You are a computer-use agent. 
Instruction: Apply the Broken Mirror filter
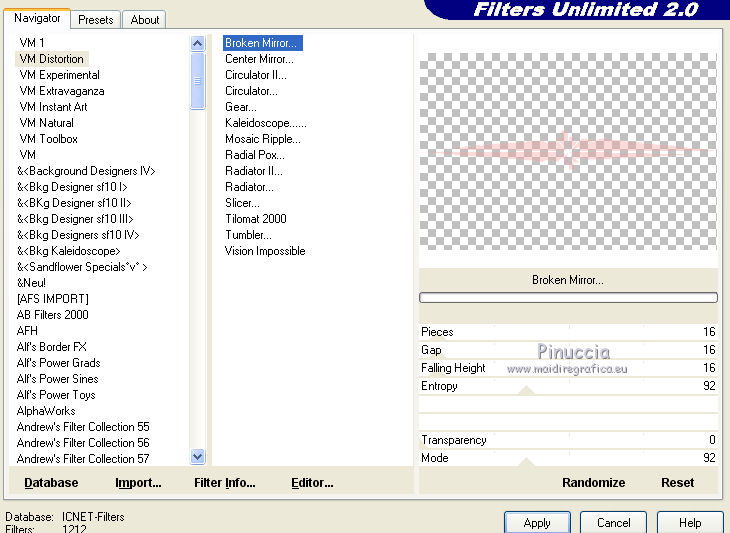tap(537, 523)
